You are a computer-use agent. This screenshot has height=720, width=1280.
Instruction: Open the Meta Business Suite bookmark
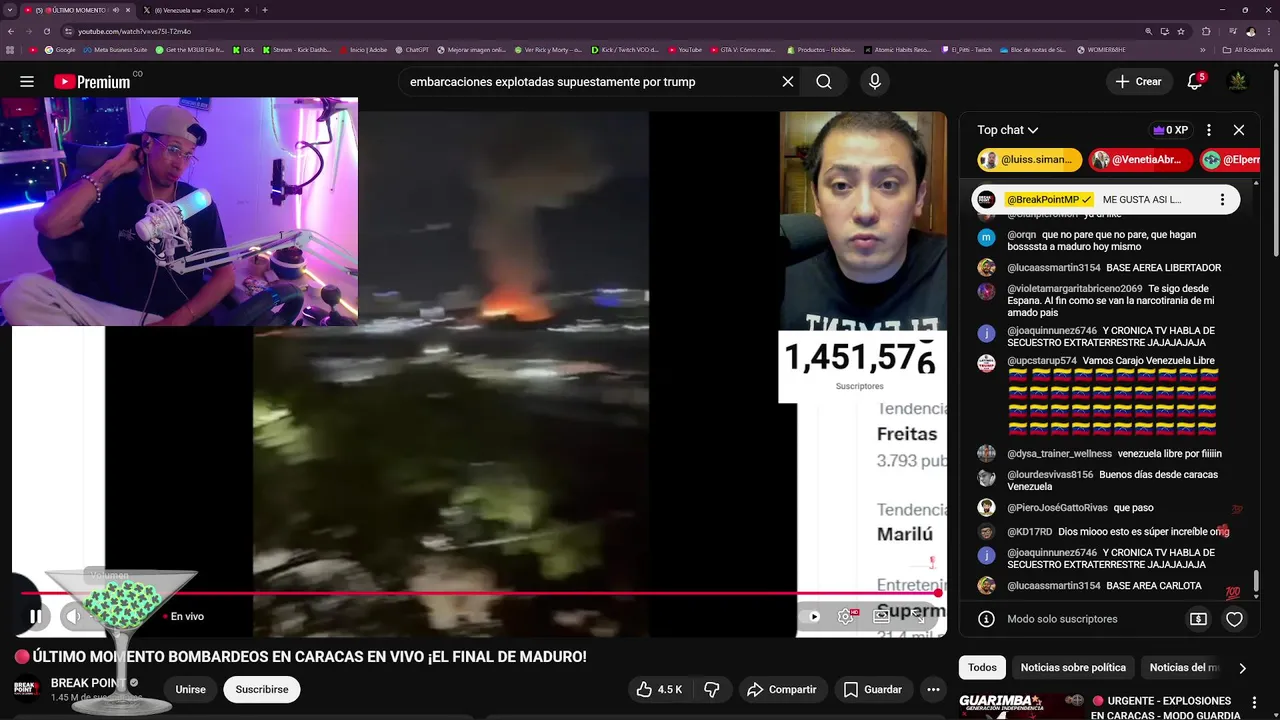115,49
